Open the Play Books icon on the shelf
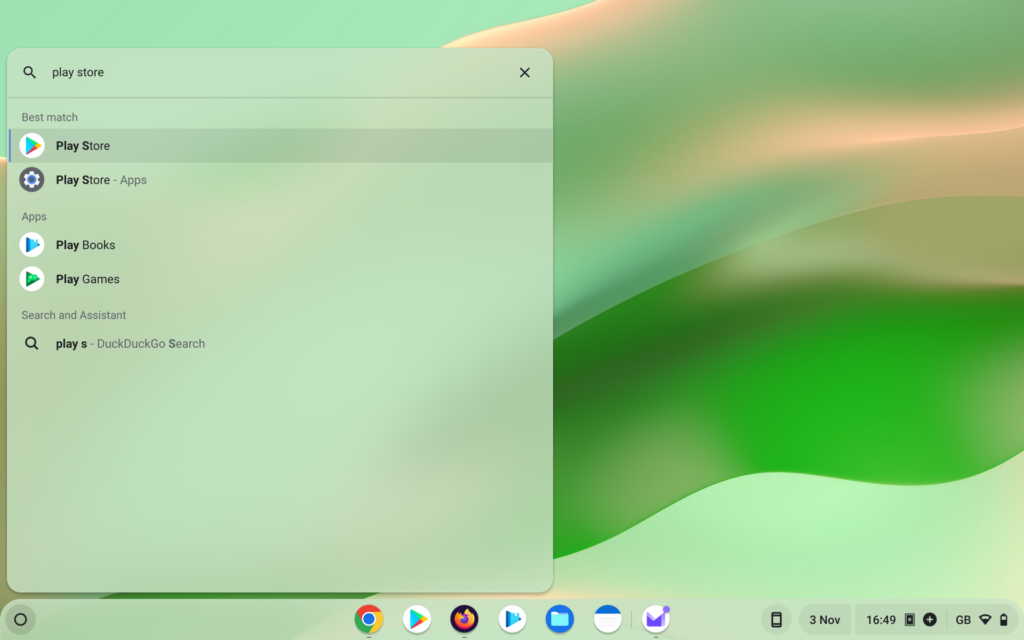 512,619
